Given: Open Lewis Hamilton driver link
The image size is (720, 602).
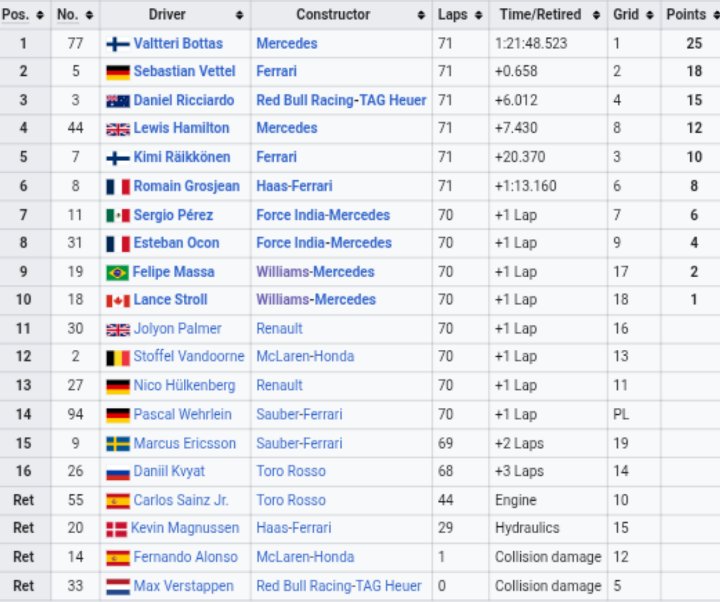Looking at the screenshot, I should tap(181, 128).
